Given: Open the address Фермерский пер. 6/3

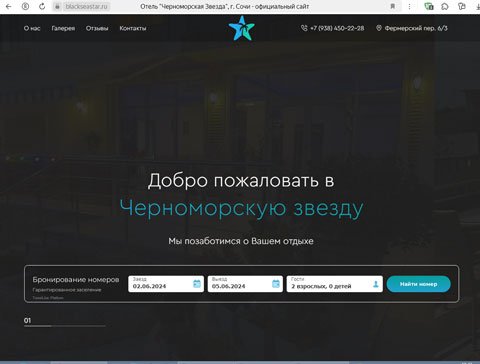Looking at the screenshot, I should tap(416, 28).
